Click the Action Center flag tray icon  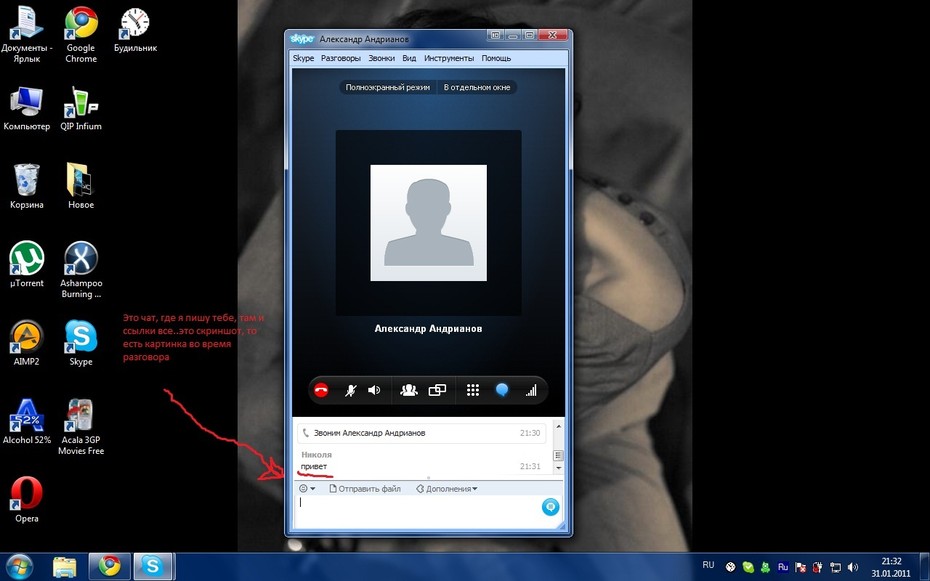800,567
